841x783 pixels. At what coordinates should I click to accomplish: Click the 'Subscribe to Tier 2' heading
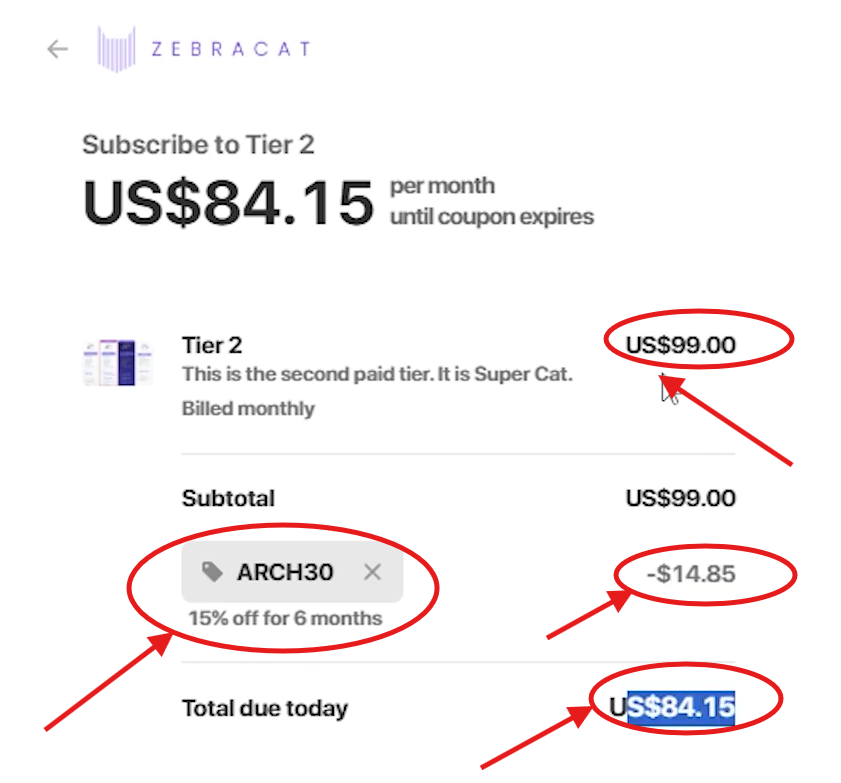tap(197, 144)
